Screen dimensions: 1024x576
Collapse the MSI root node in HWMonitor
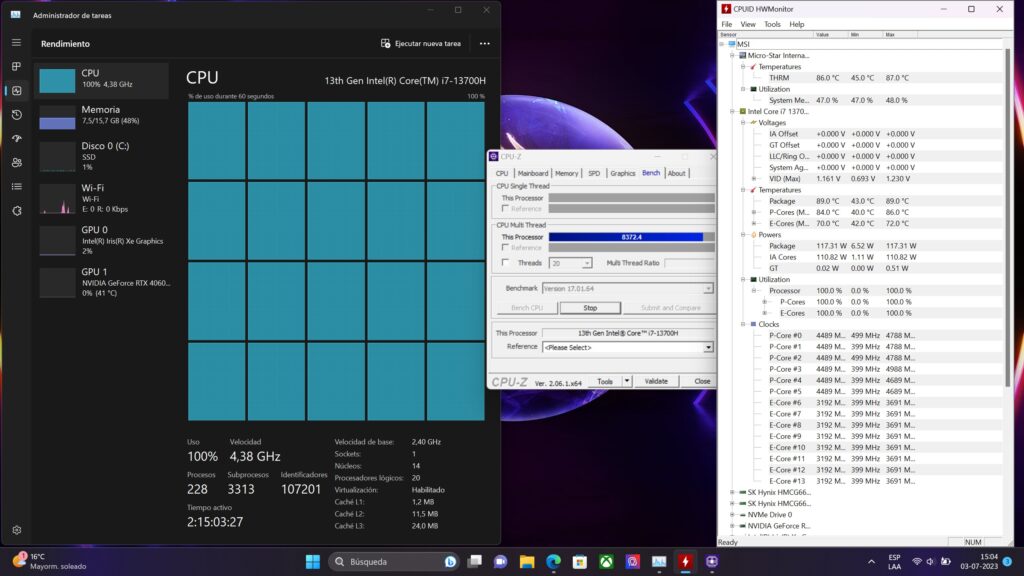pyautogui.click(x=722, y=44)
